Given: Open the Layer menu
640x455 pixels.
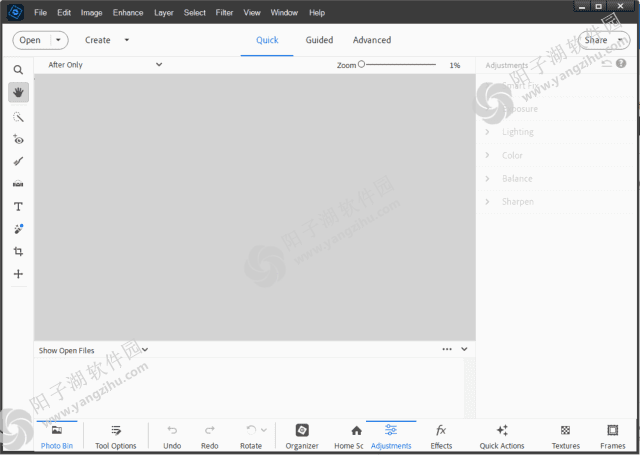Looking at the screenshot, I should [x=164, y=13].
